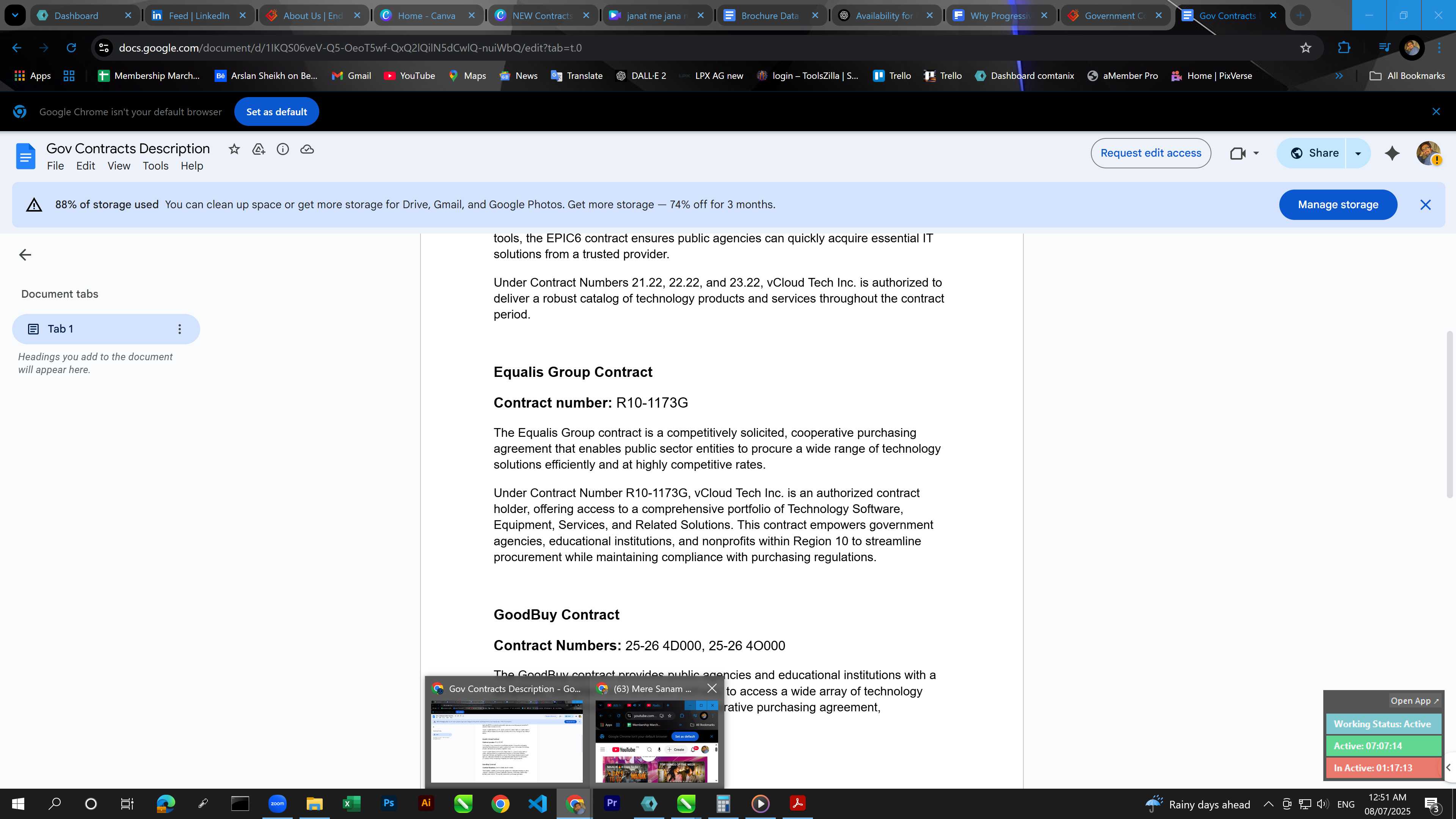Open the tab groups grid icon
This screenshot has height=819, width=1456.
coord(69,76)
